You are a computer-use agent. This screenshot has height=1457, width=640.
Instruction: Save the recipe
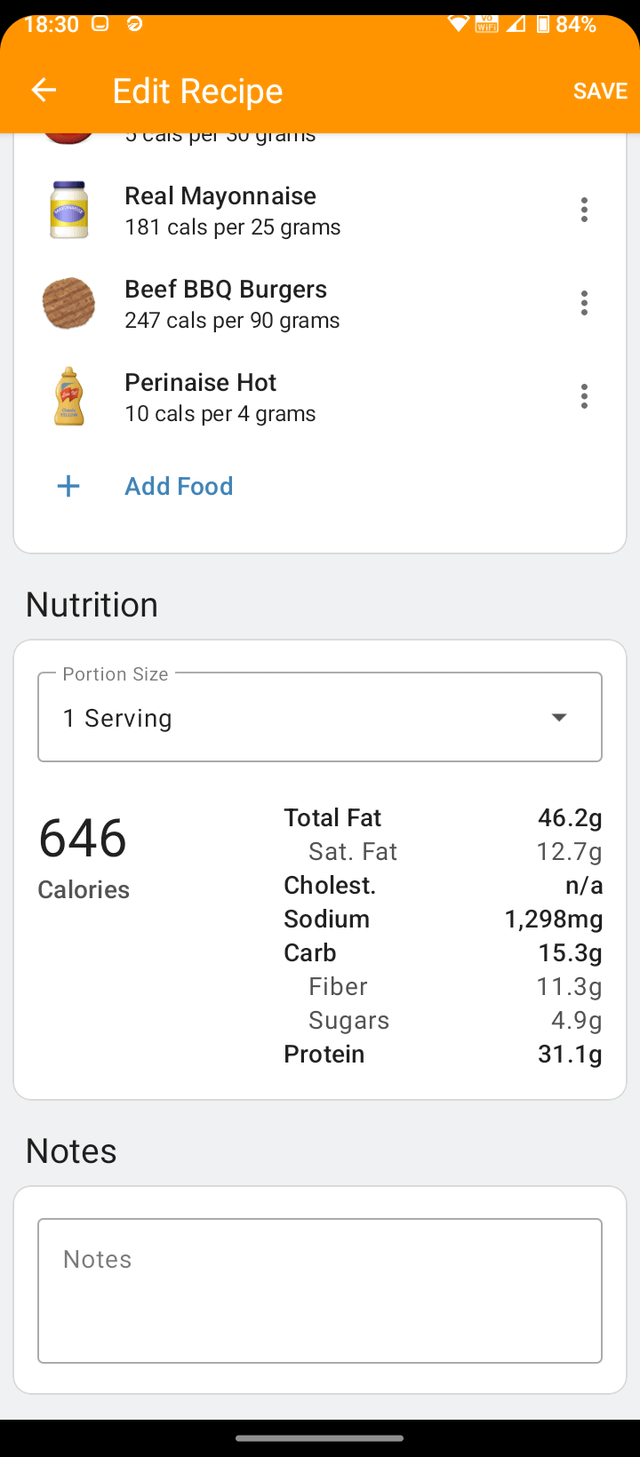pos(600,91)
